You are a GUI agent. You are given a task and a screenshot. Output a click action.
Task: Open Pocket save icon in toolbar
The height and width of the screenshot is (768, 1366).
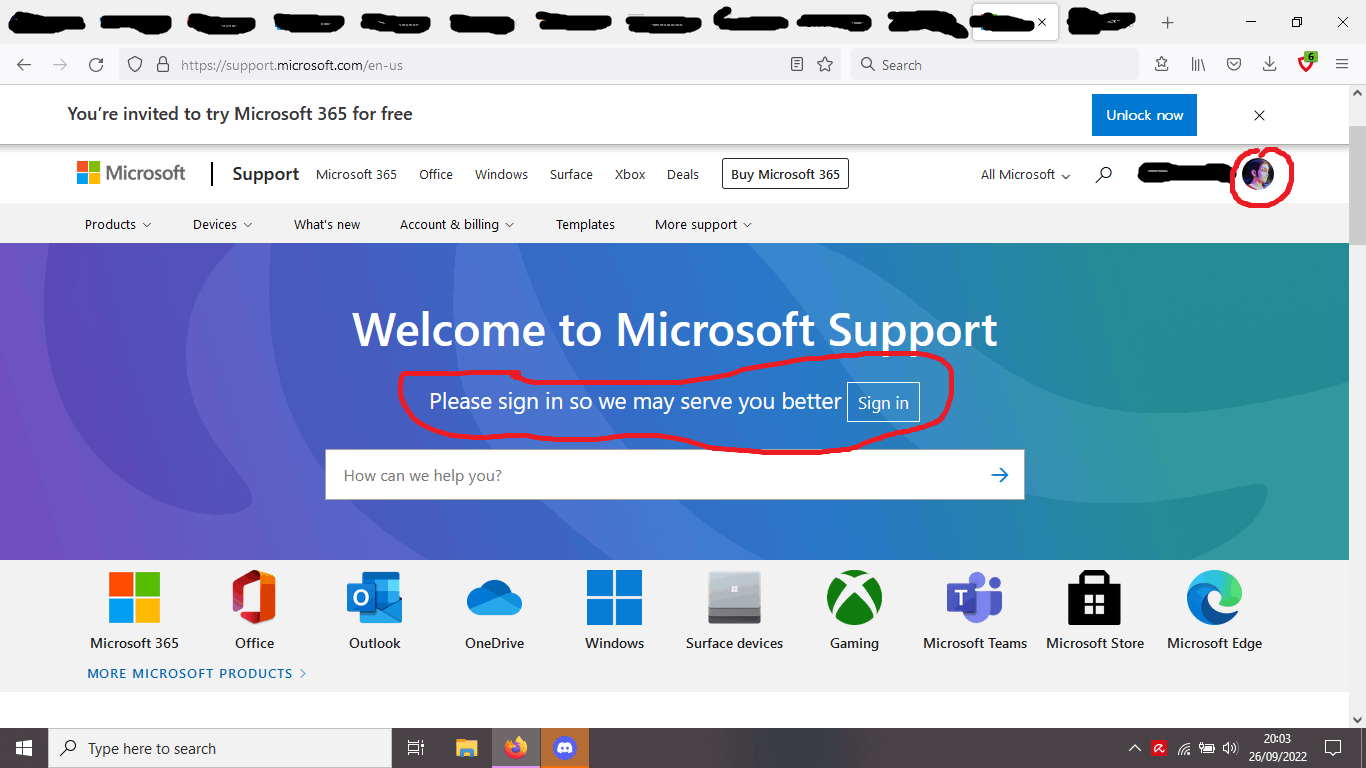pos(1234,65)
